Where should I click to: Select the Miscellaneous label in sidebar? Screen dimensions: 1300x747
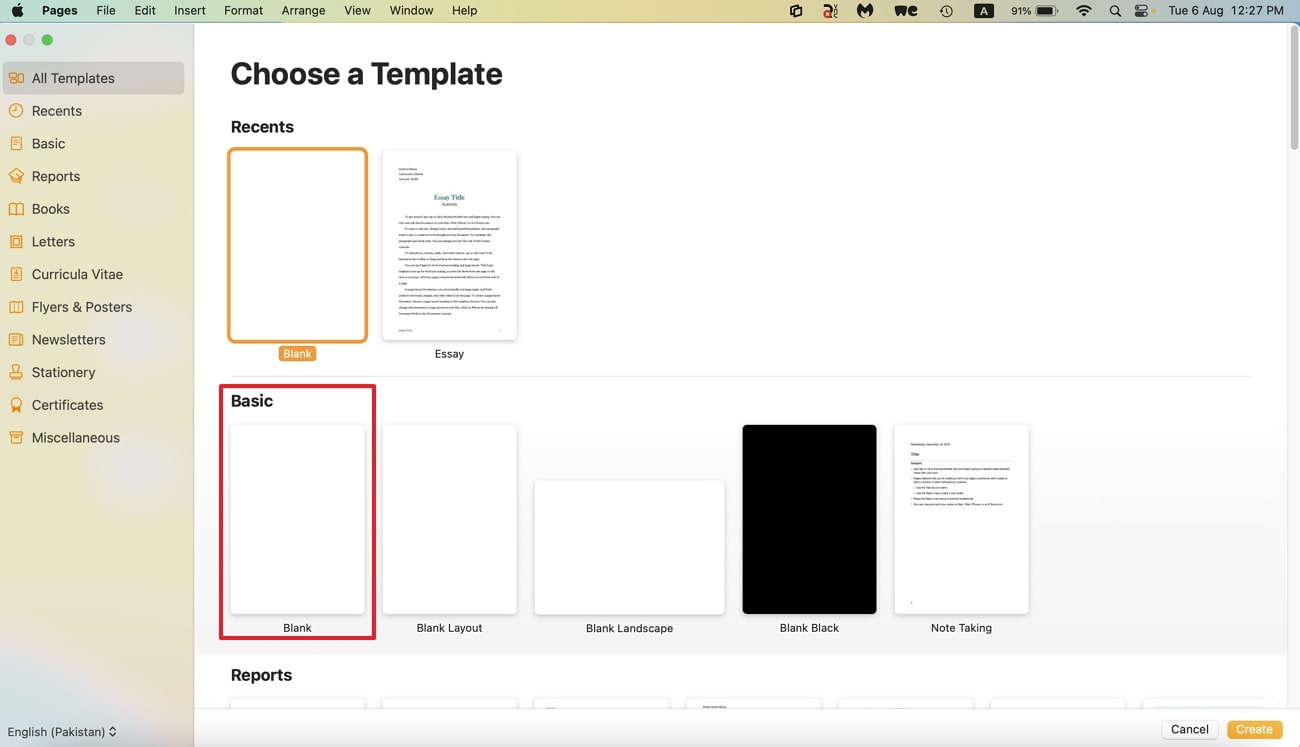[76, 437]
